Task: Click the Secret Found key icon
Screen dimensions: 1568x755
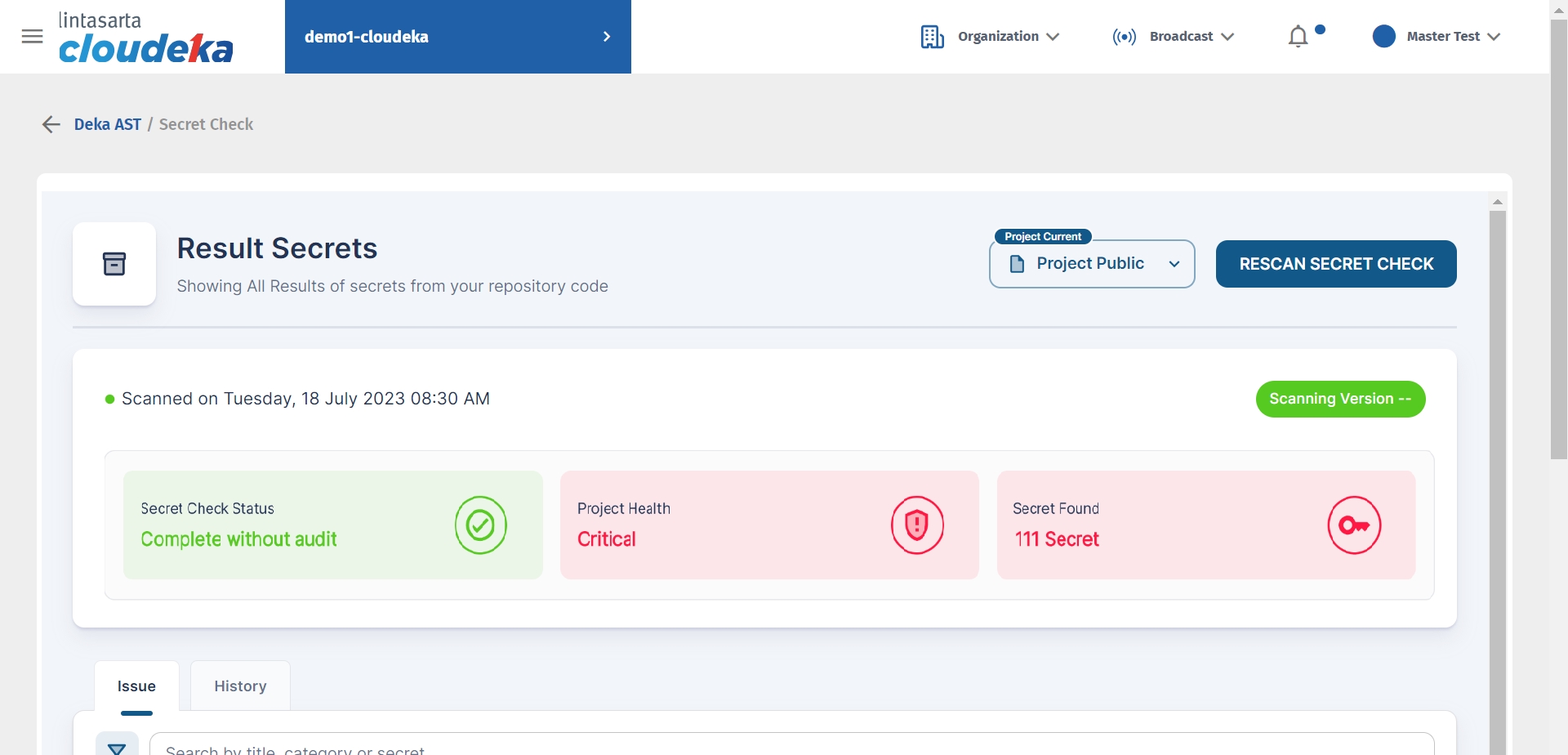Action: click(x=1353, y=525)
